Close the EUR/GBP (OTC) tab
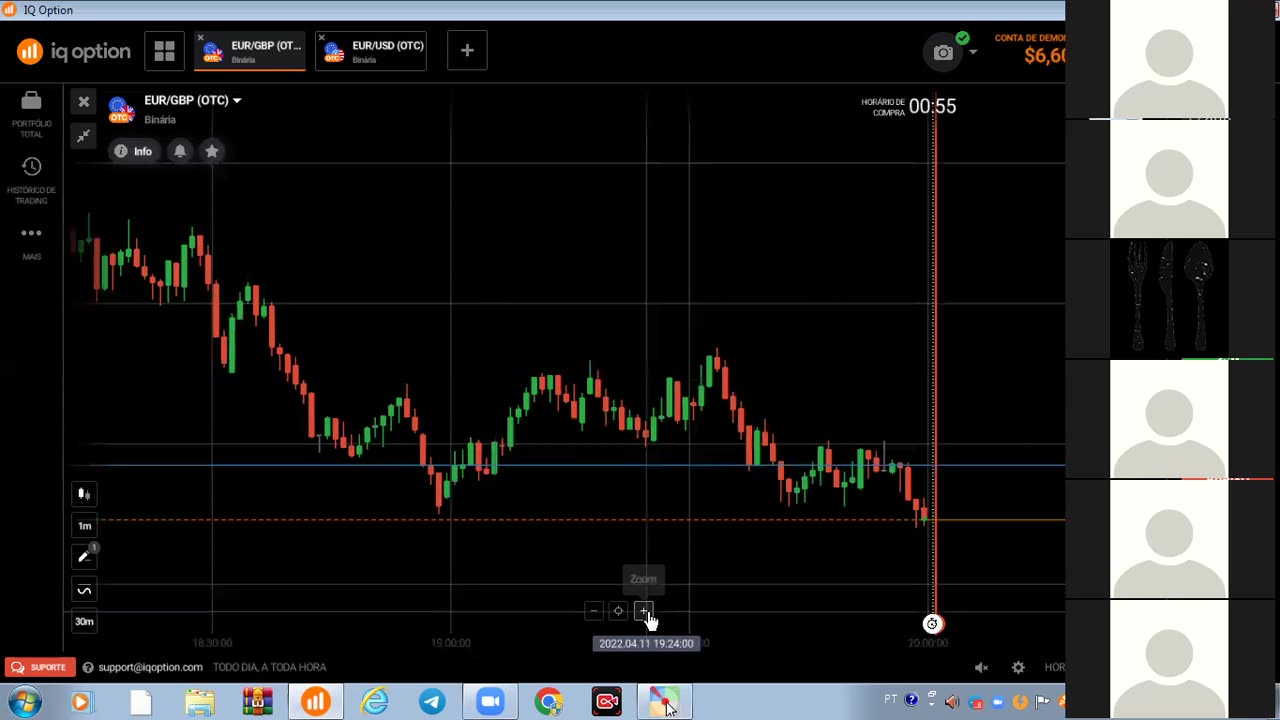The image size is (1280, 720). [x=200, y=38]
